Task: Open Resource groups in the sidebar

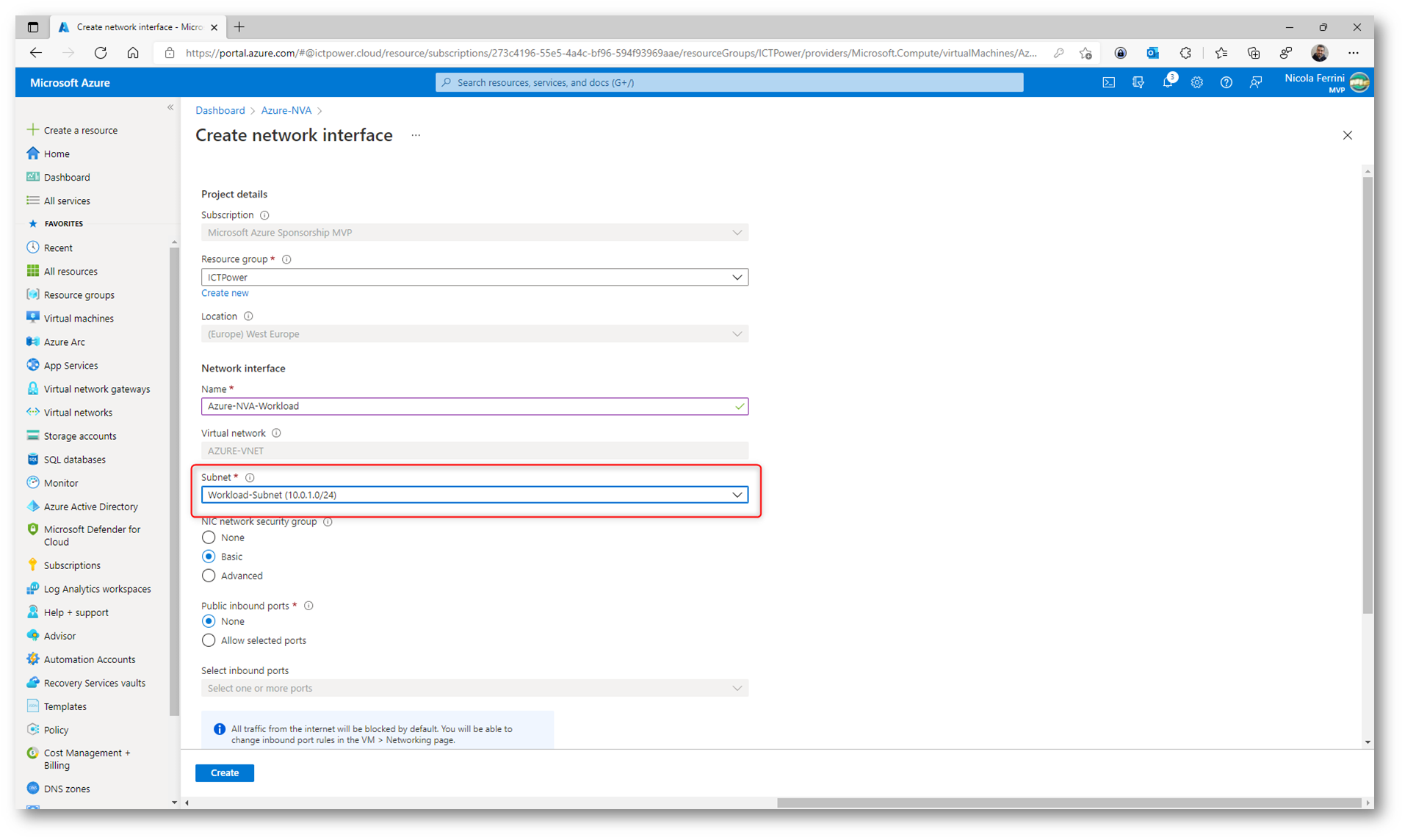Action: tap(79, 295)
